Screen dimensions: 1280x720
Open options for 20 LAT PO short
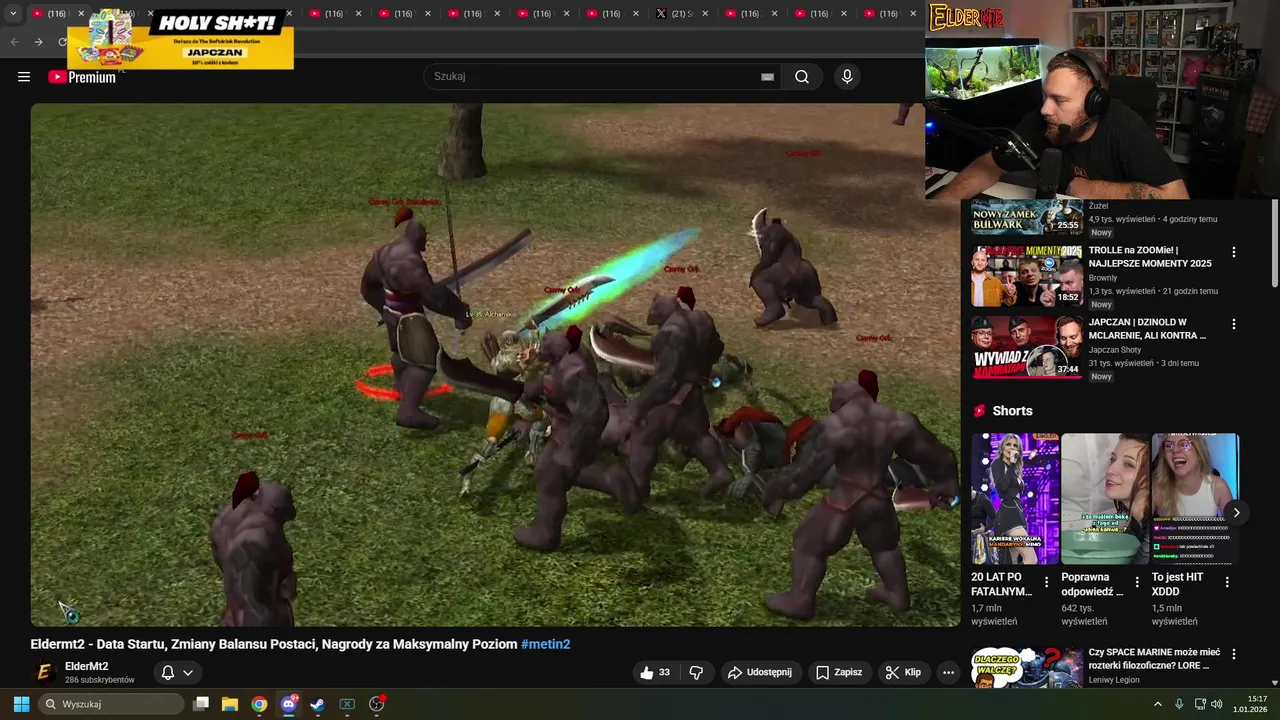(x=1046, y=582)
